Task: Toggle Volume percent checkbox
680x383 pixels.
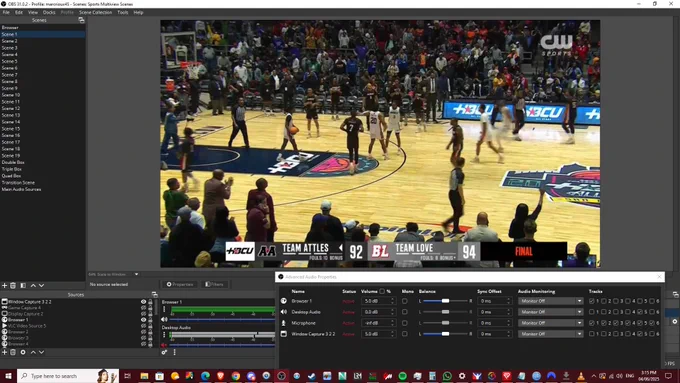Action: tap(382, 291)
